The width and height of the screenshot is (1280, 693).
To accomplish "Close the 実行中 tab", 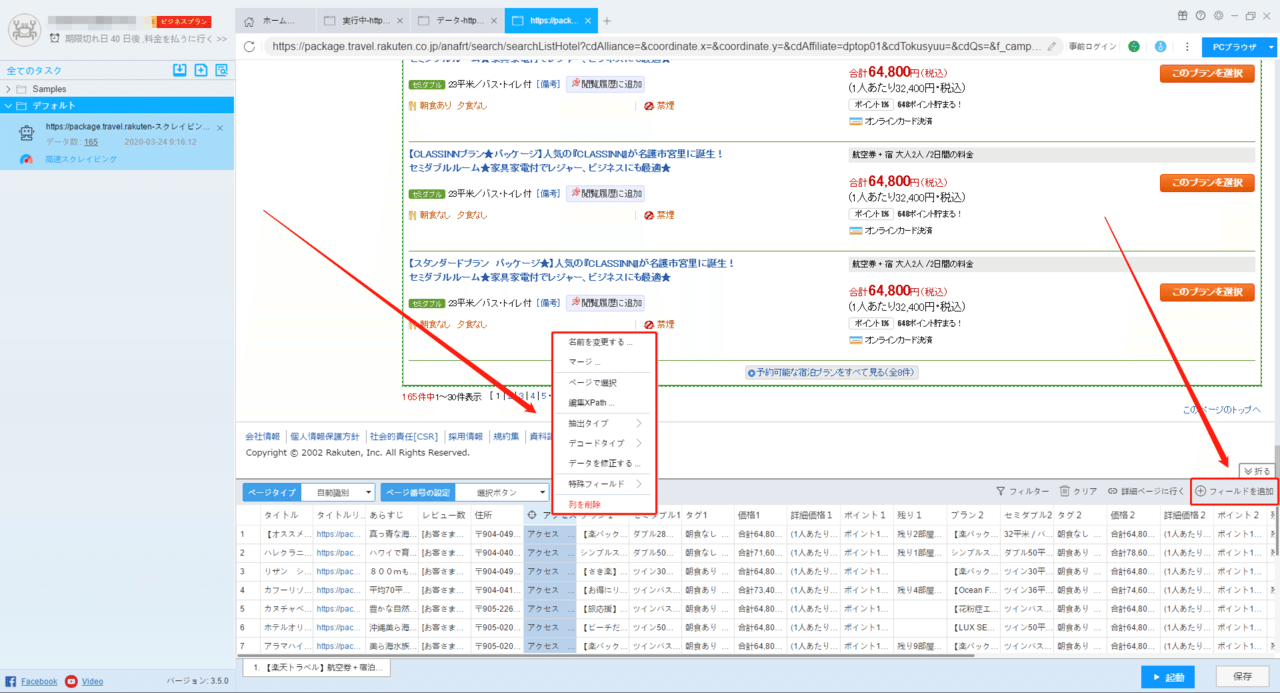I will click(400, 21).
